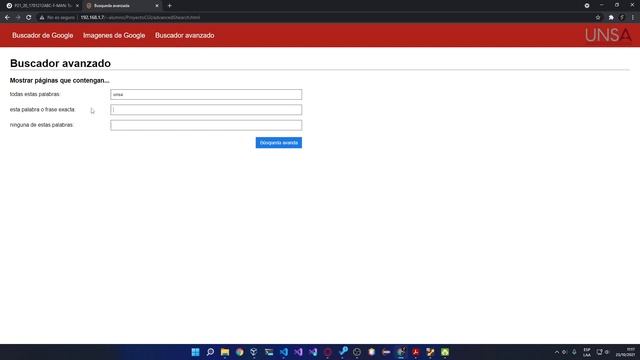Open Chrome's three-dot menu
This screenshot has height=360, width=640.
633,18
